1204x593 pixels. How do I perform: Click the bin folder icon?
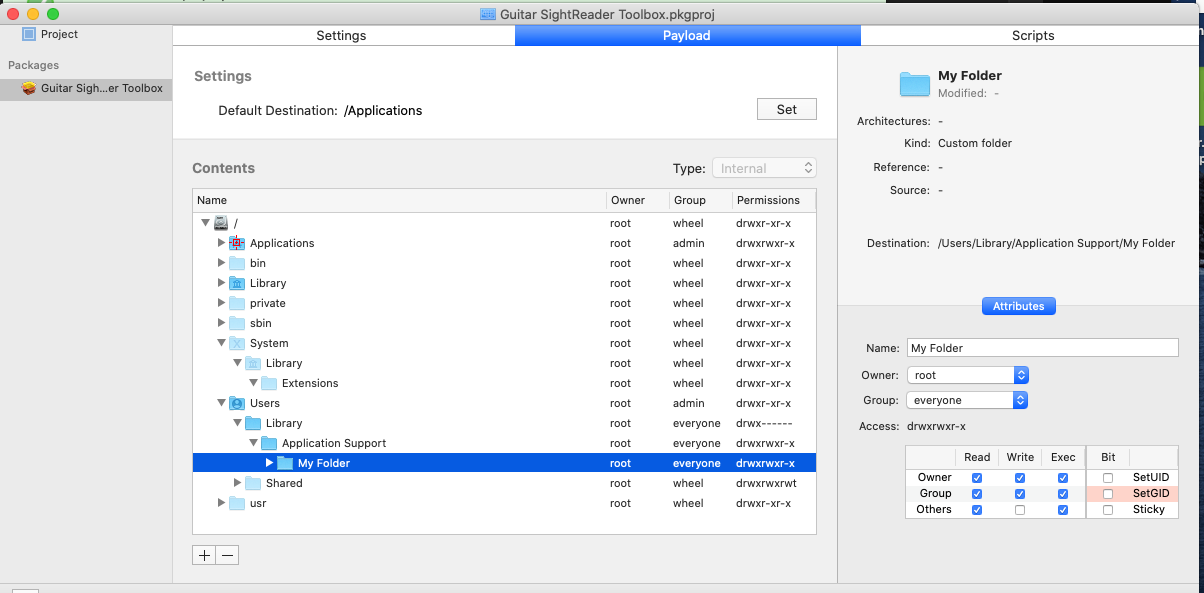[237, 263]
